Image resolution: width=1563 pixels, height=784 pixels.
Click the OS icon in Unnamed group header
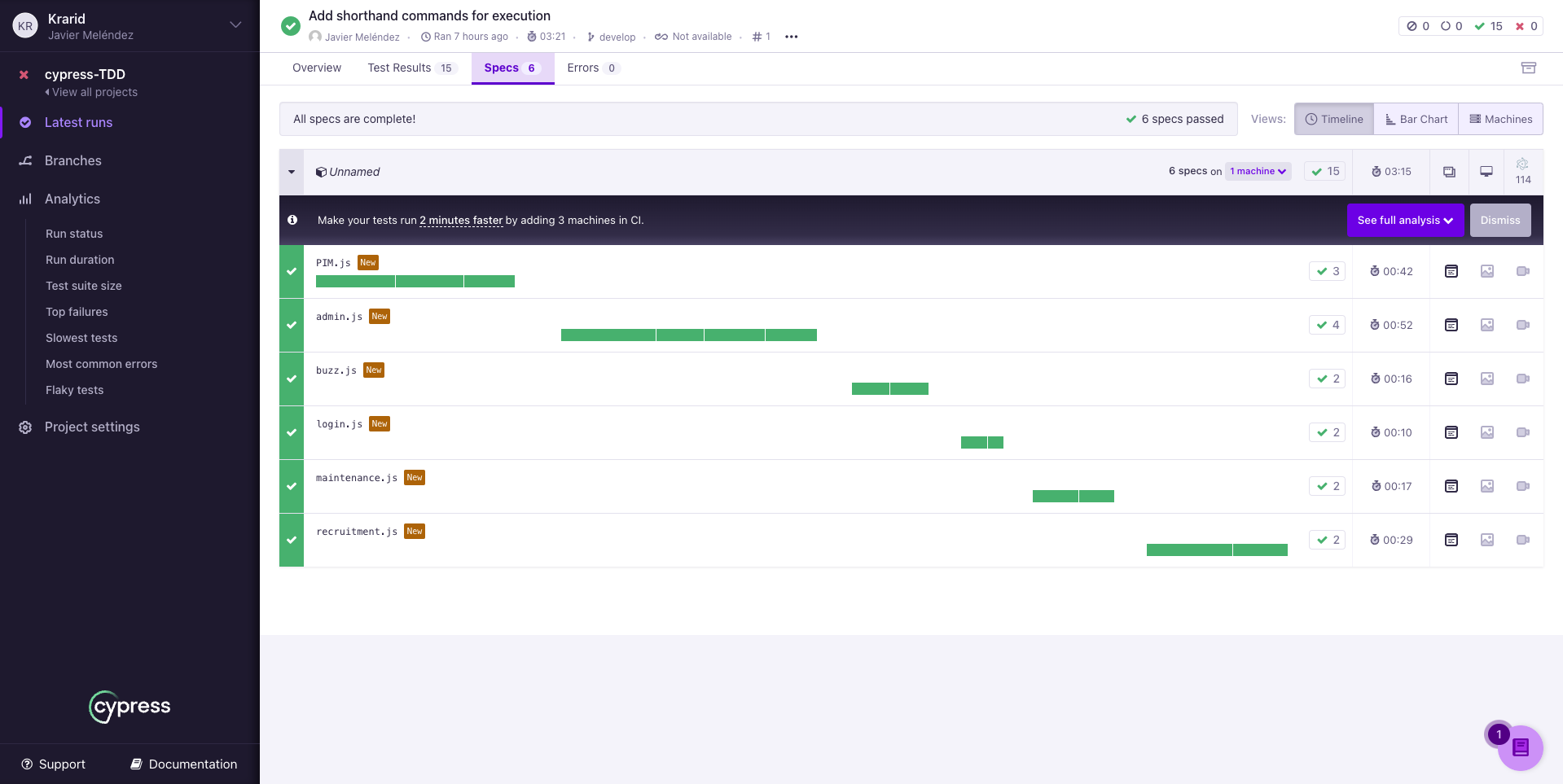(x=1449, y=172)
